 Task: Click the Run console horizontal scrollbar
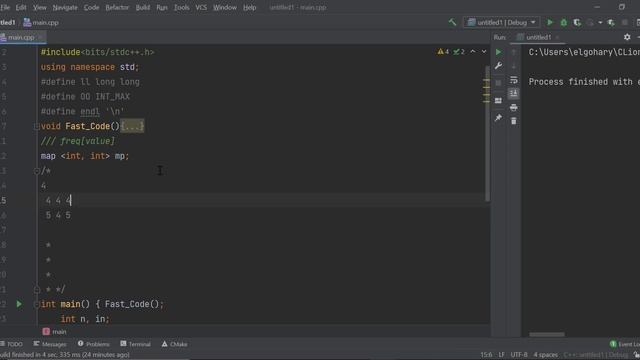(x=547, y=334)
